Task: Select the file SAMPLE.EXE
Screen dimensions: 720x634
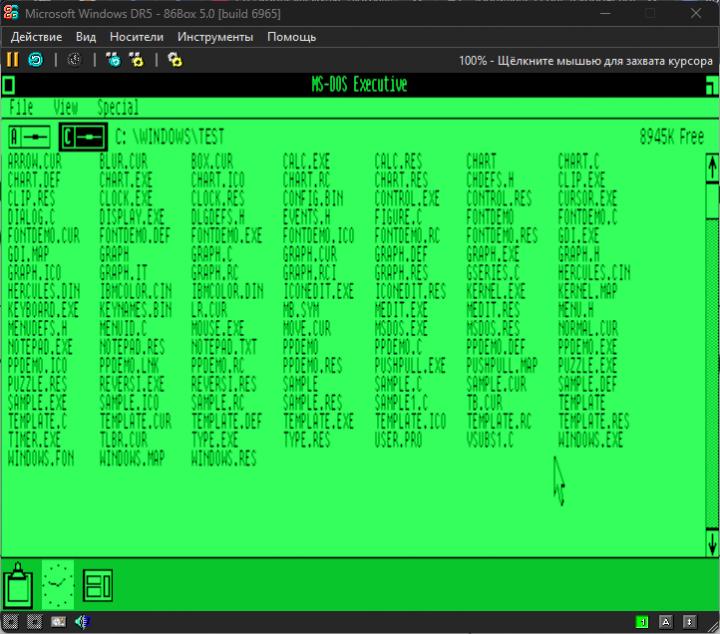Action: click(37, 403)
